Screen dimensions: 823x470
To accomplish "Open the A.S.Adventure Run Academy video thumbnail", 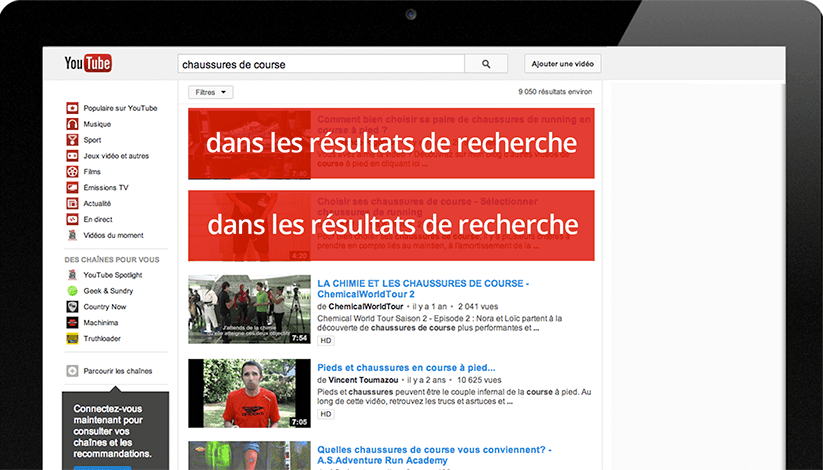I will click(249, 455).
